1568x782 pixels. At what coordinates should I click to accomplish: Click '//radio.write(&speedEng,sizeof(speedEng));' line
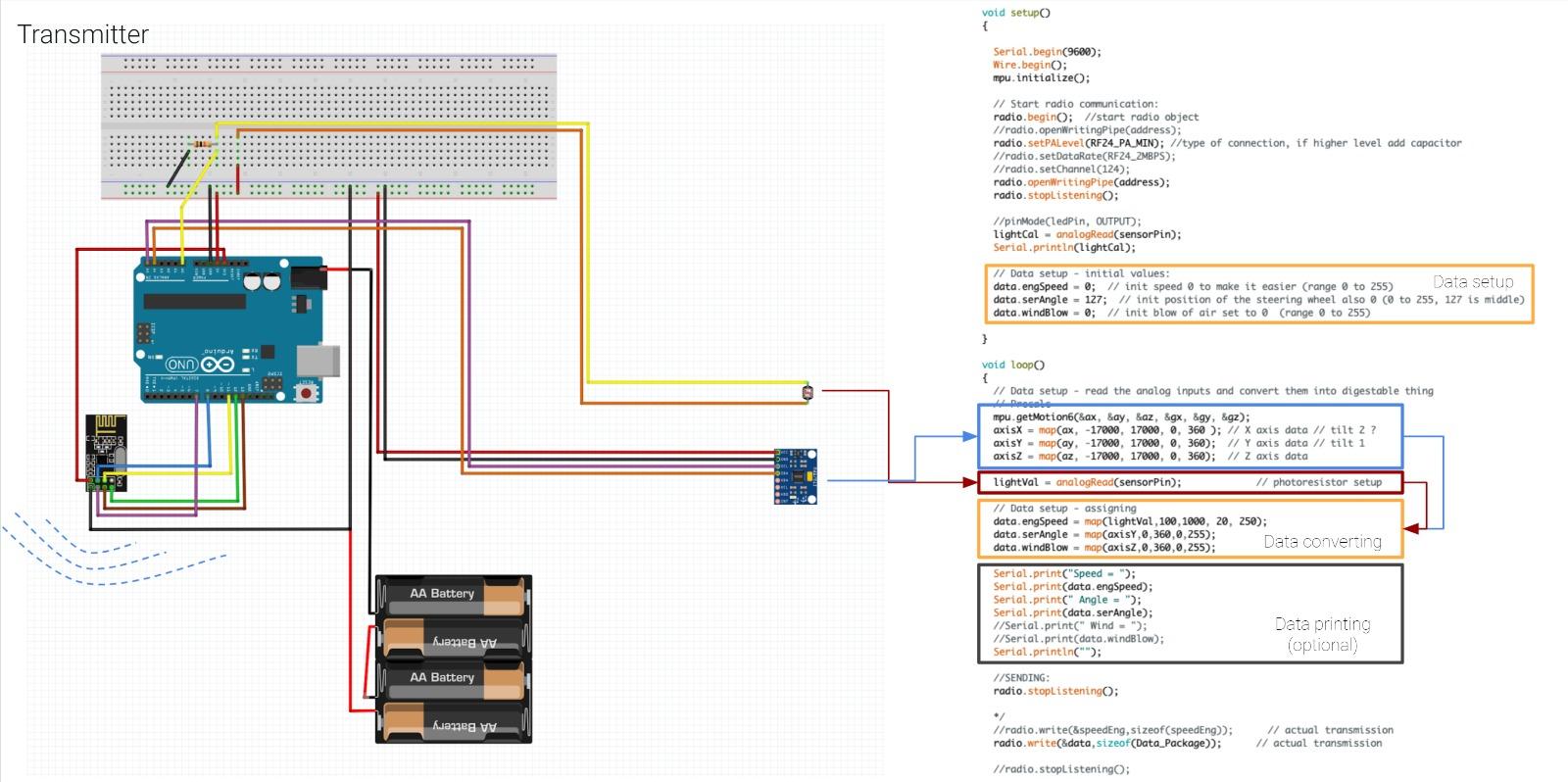(1113, 730)
